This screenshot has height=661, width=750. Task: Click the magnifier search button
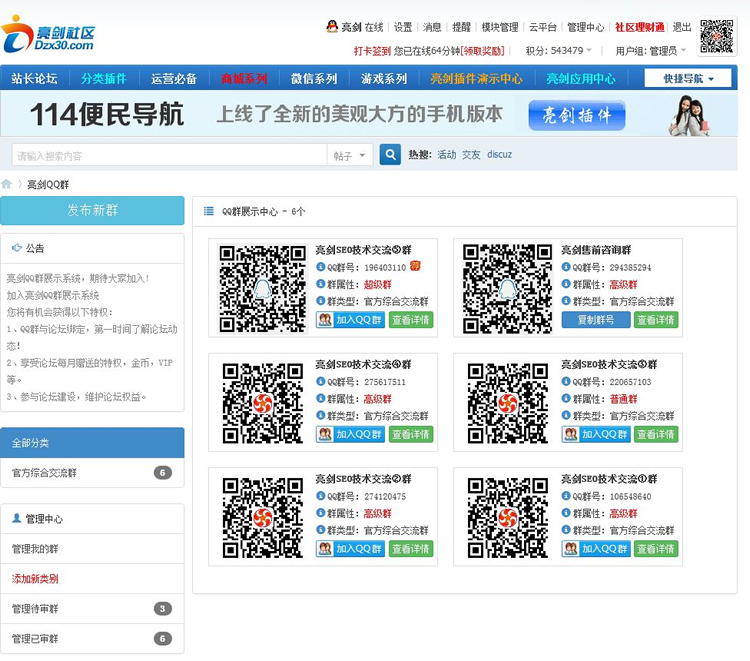click(390, 154)
